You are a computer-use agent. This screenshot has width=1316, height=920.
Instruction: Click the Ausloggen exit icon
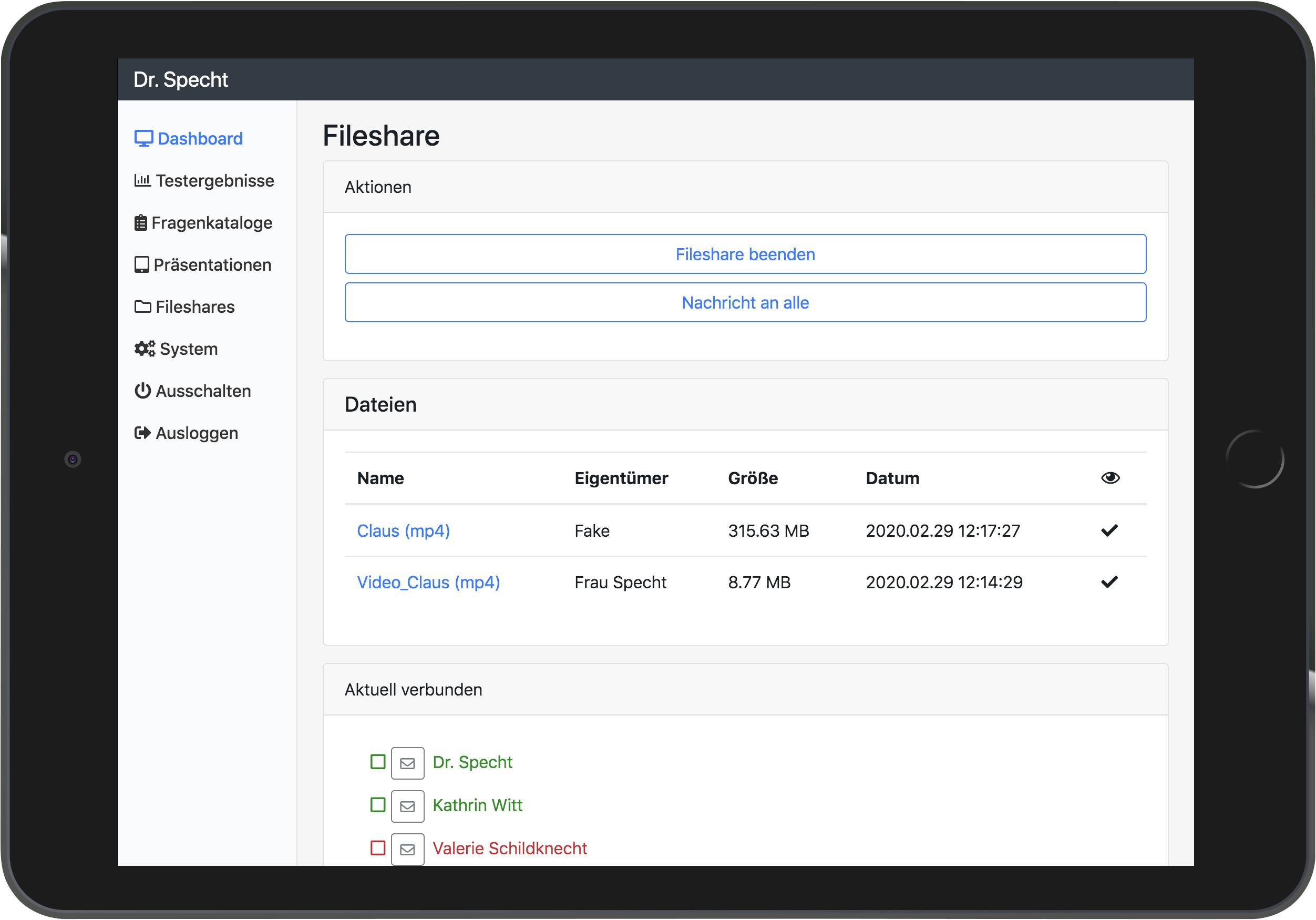click(142, 433)
